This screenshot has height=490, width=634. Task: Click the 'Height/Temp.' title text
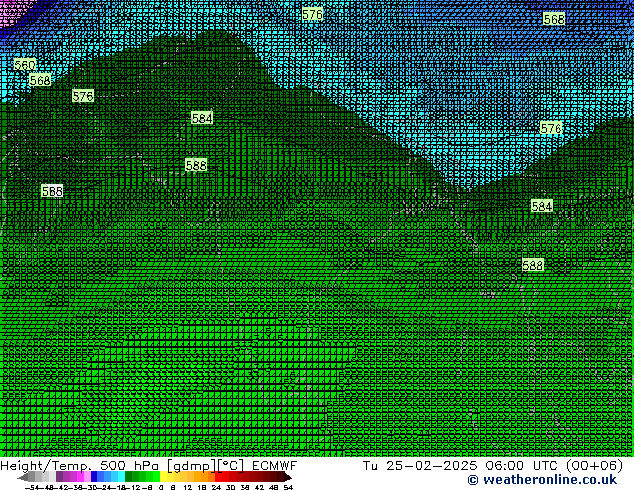[x=46, y=466]
